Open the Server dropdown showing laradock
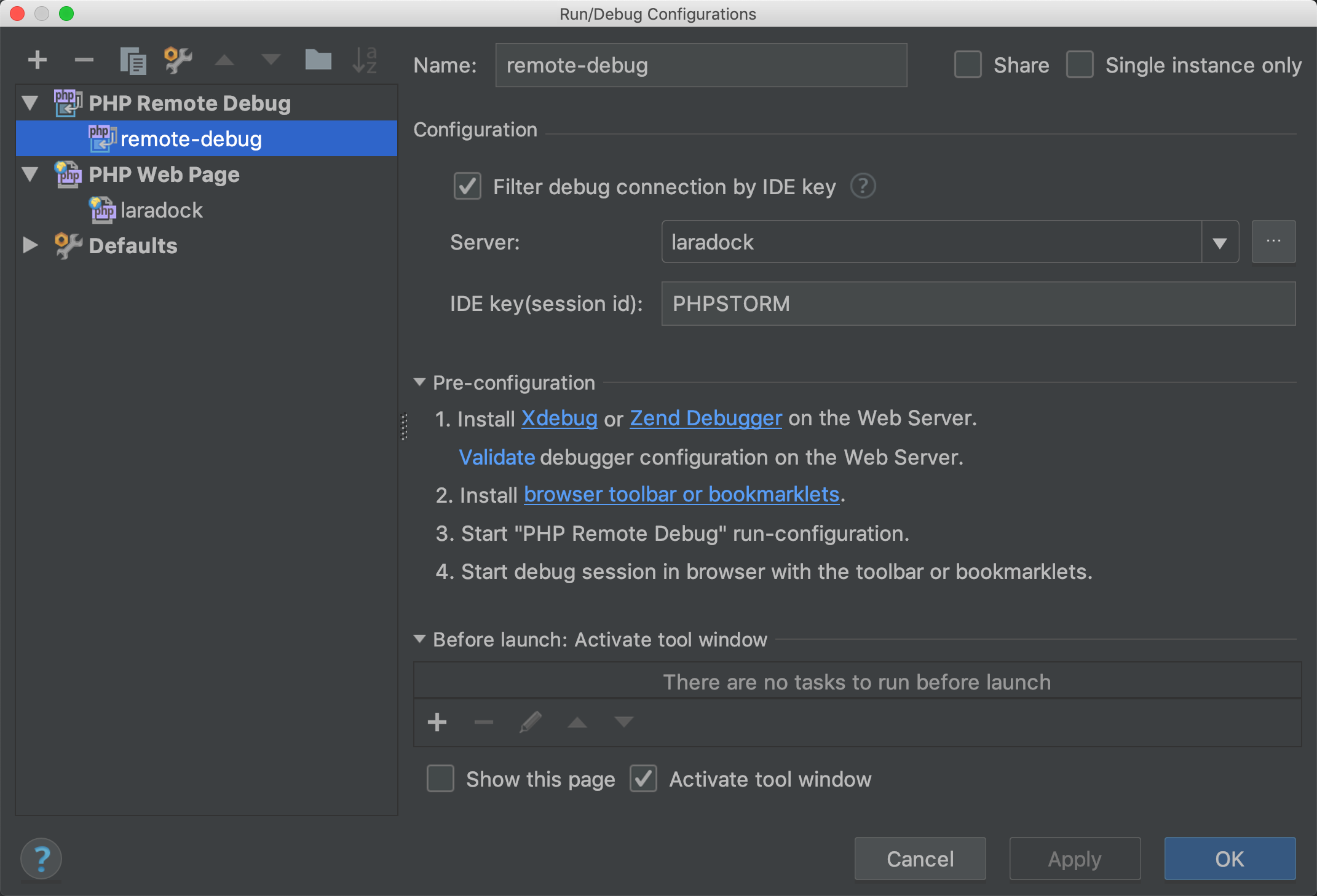The image size is (1317, 896). [x=1220, y=243]
